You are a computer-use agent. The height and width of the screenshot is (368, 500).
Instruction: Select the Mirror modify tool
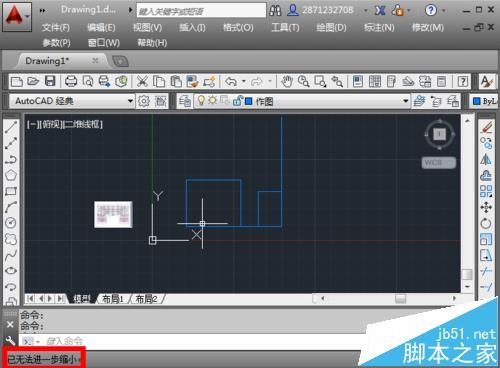point(486,159)
